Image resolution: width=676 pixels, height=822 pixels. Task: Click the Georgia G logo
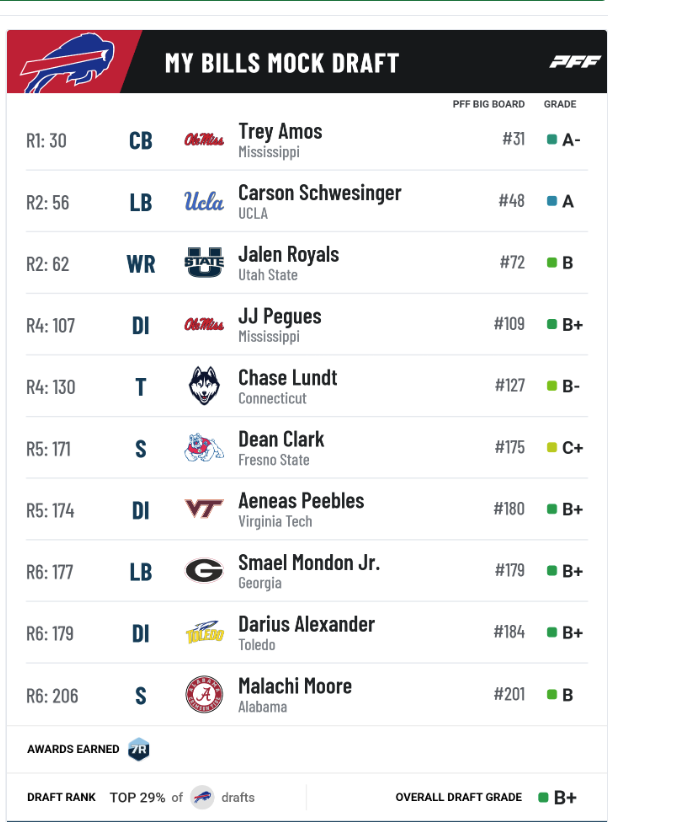(x=204, y=570)
